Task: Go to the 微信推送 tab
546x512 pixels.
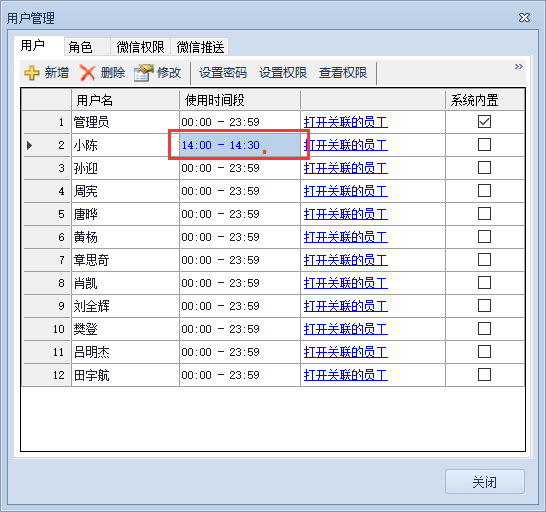Action: (x=200, y=47)
